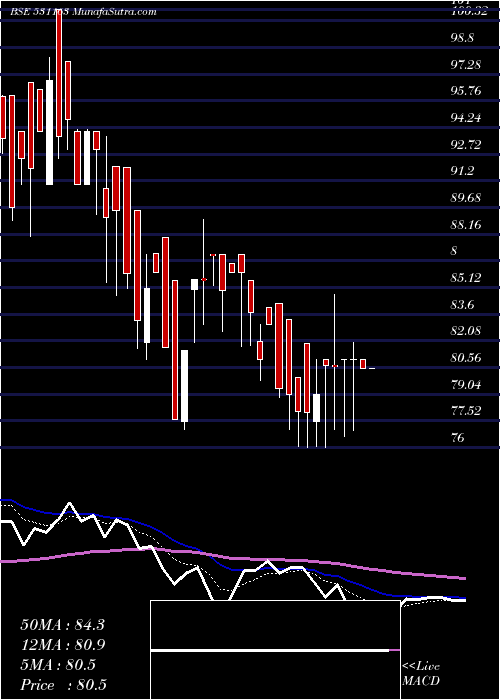Click the 98.8 price axis label
The width and height of the screenshot is (500, 700).
[462, 38]
